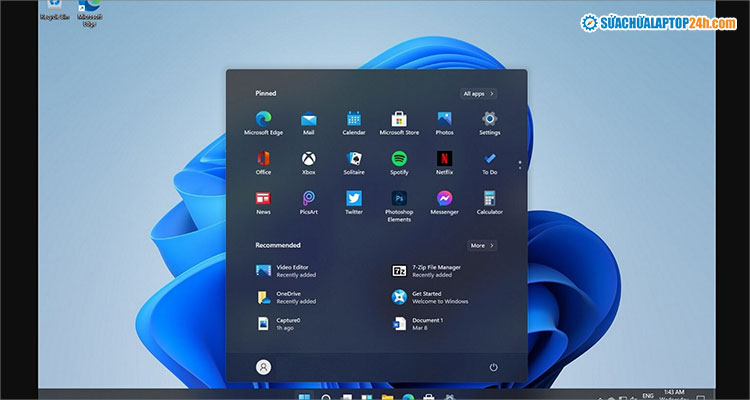Image resolution: width=750 pixels, height=400 pixels.
Task: Launch the Office app
Action: coord(263,163)
